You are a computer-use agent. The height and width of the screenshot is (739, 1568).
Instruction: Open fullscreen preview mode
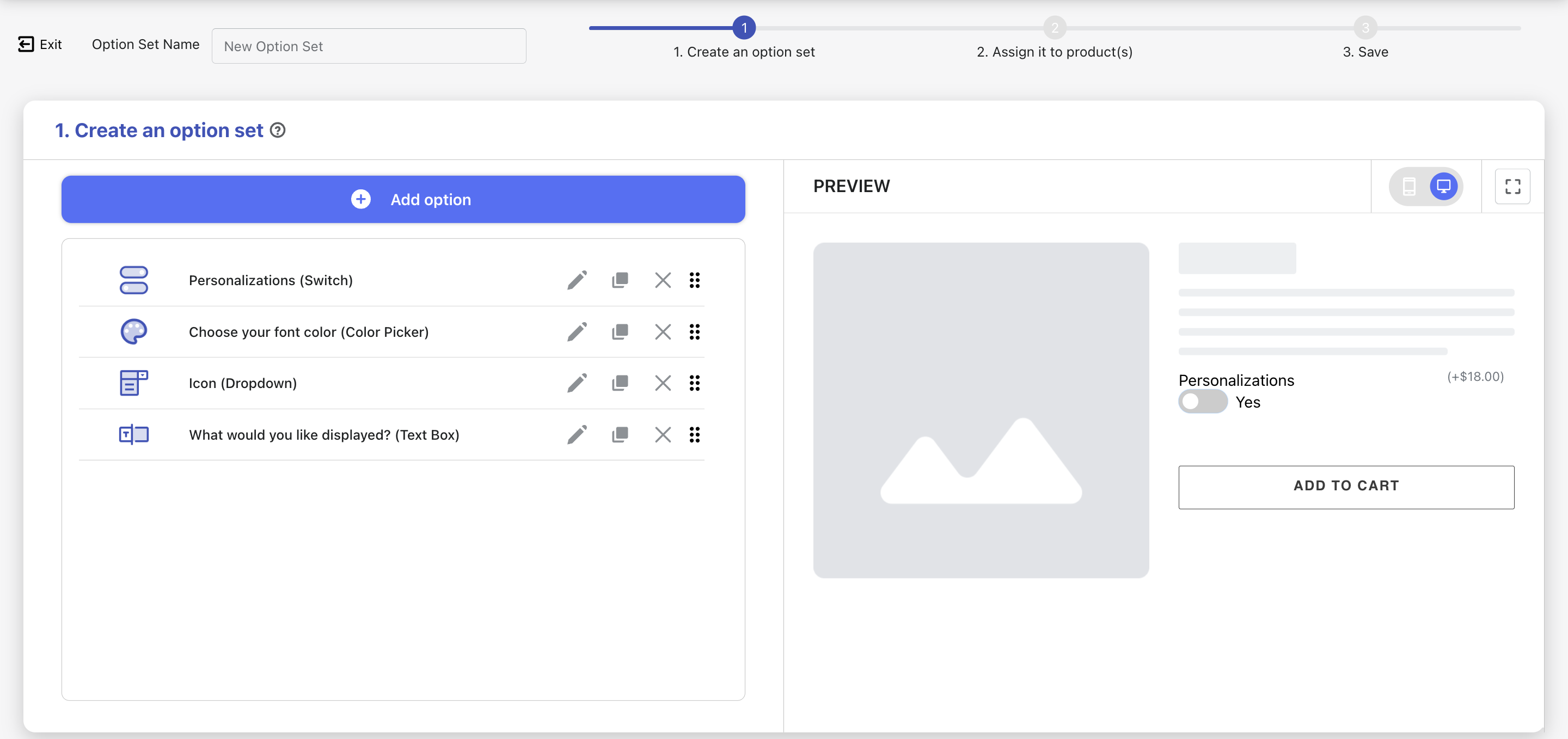[1512, 186]
